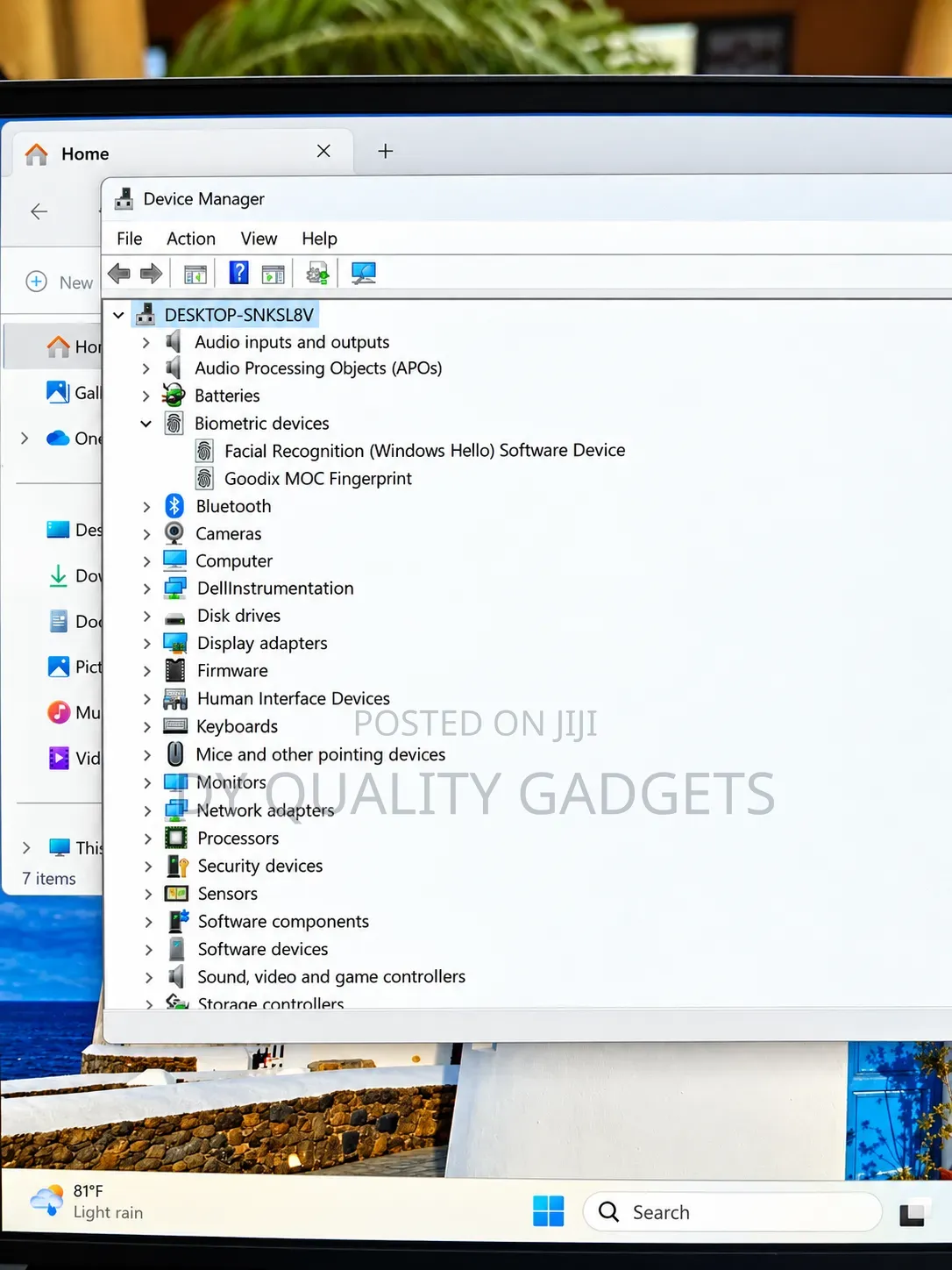952x1270 pixels.
Task: Click the Mice and pointing devices icon
Action: 175,754
